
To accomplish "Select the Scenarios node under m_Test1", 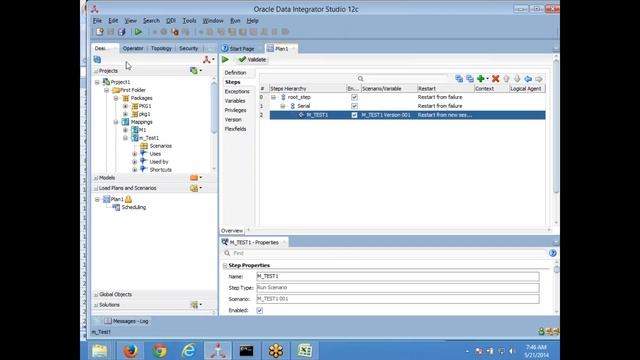I will tap(160, 146).
